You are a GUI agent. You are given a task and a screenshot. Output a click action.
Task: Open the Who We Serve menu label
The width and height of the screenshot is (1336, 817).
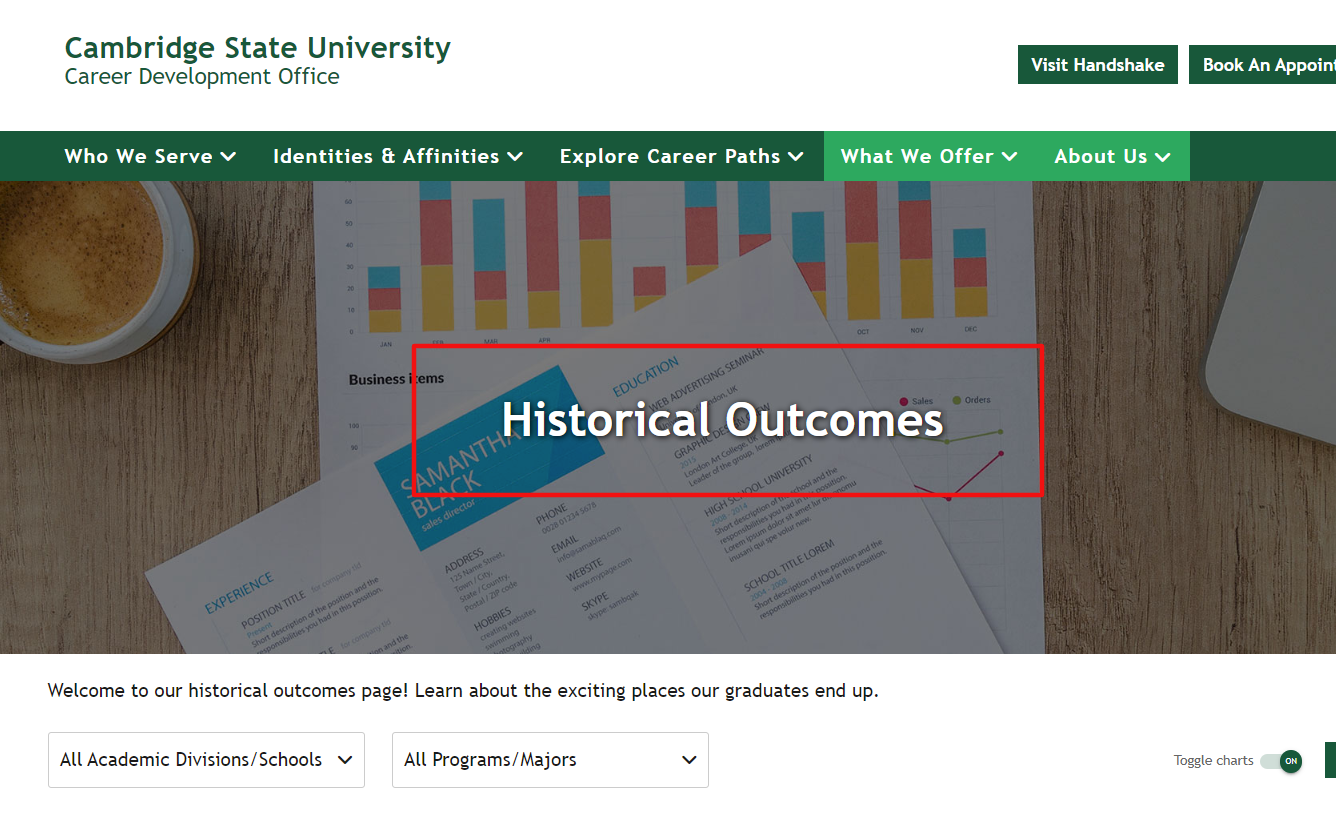point(138,156)
